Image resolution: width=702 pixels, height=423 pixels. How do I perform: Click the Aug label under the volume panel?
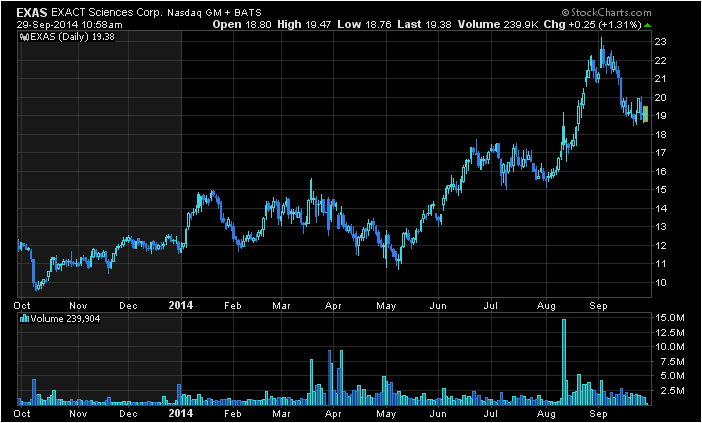click(x=546, y=414)
